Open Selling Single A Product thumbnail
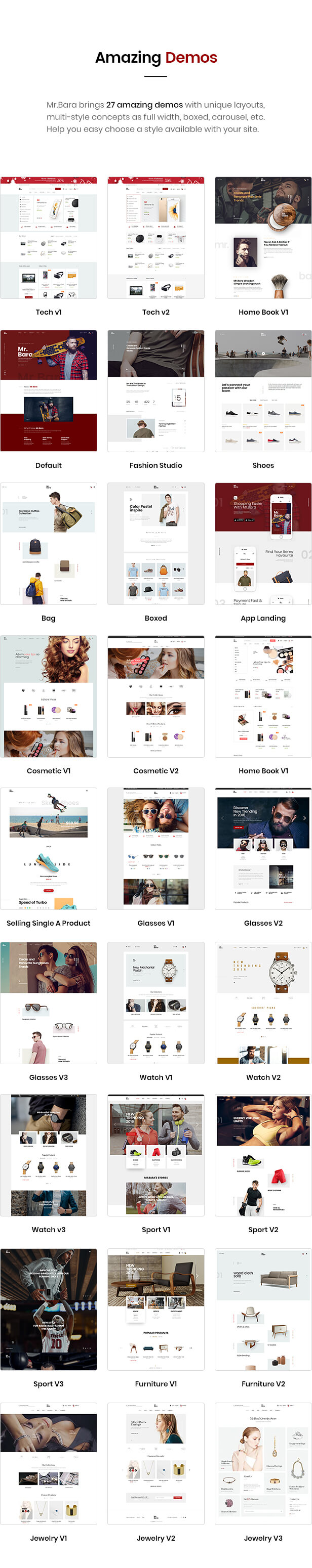 coord(49,849)
